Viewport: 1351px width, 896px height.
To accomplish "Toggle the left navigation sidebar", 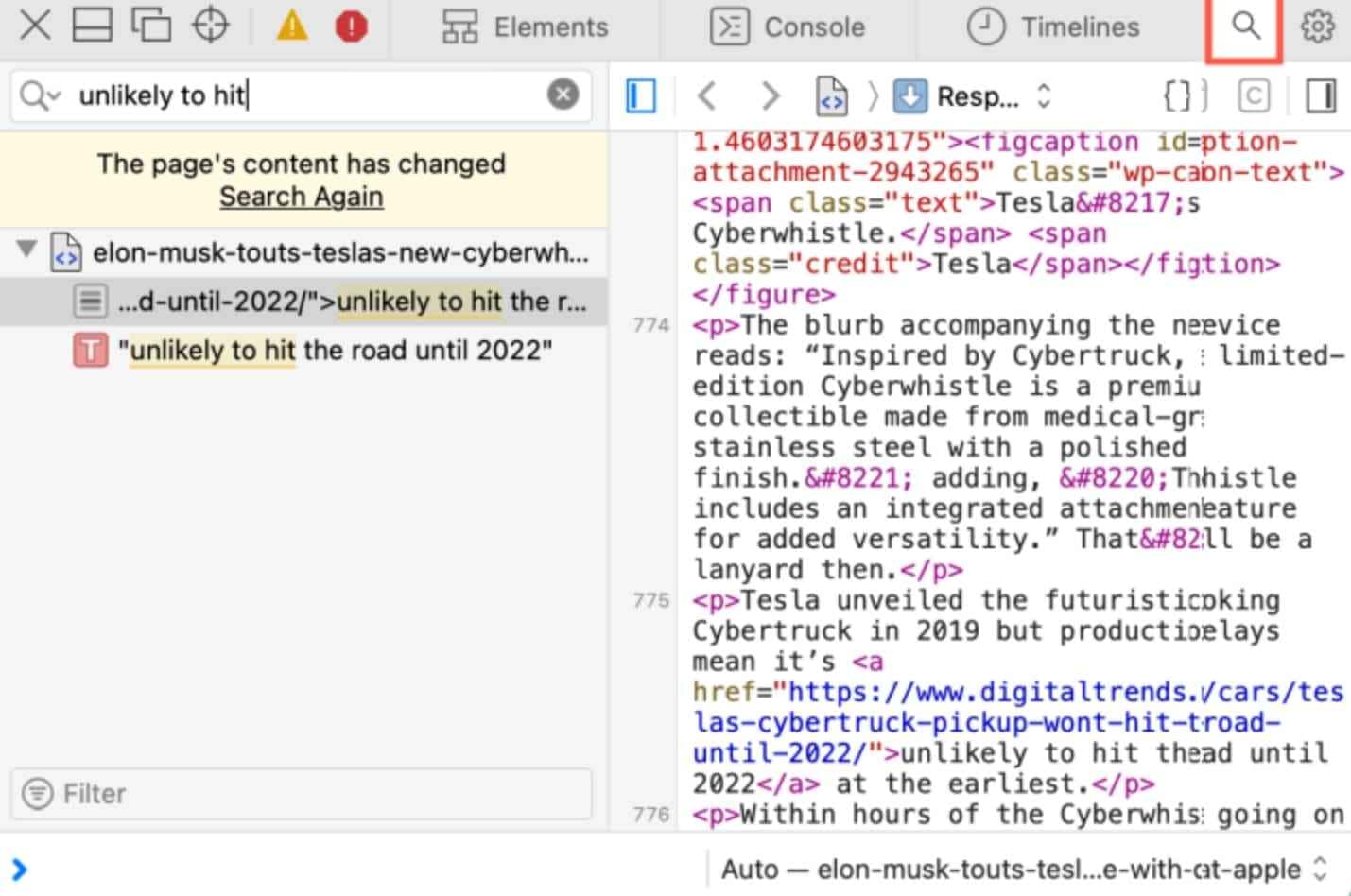I will pyautogui.click(x=641, y=95).
